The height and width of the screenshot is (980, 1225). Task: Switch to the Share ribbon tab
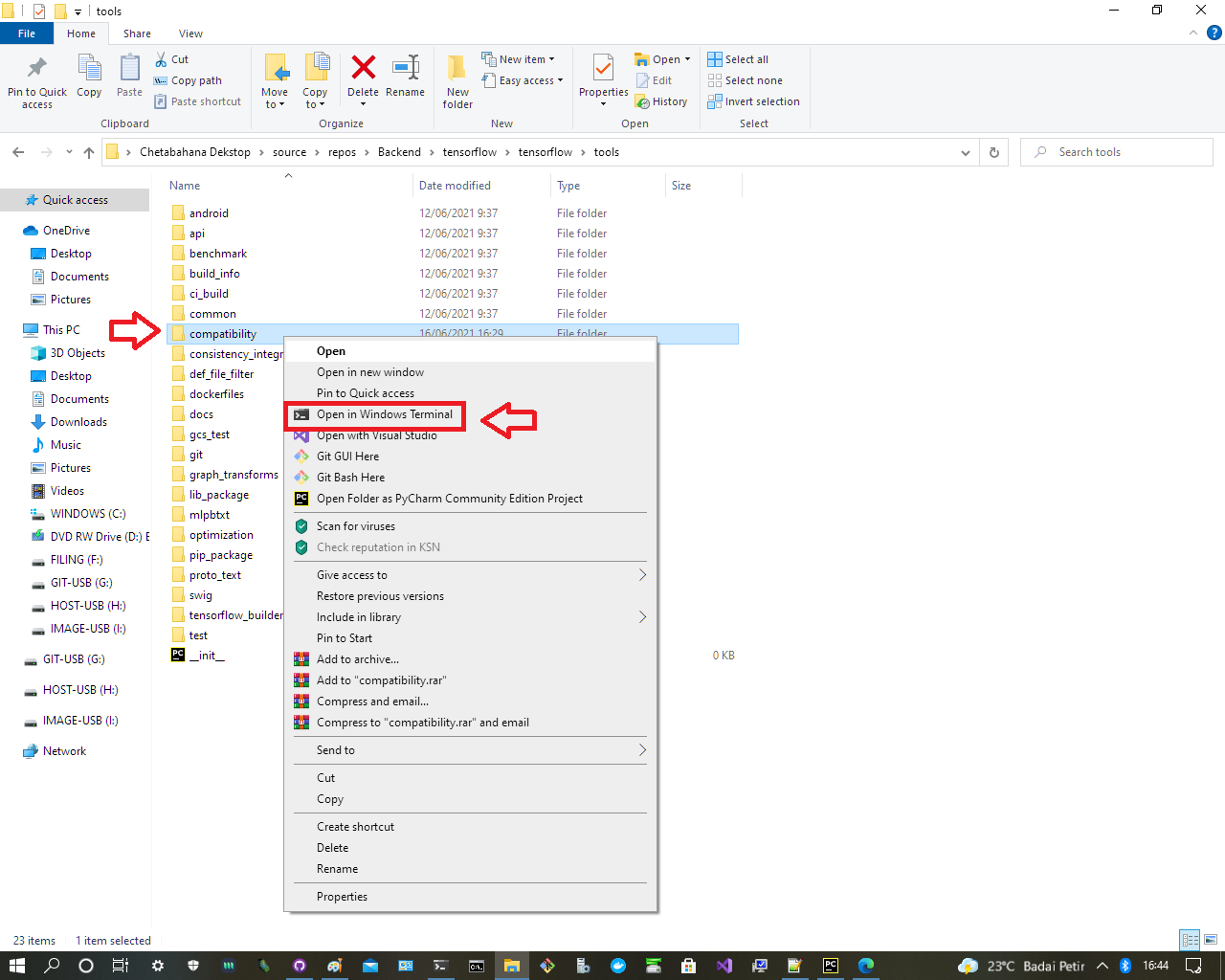point(137,33)
